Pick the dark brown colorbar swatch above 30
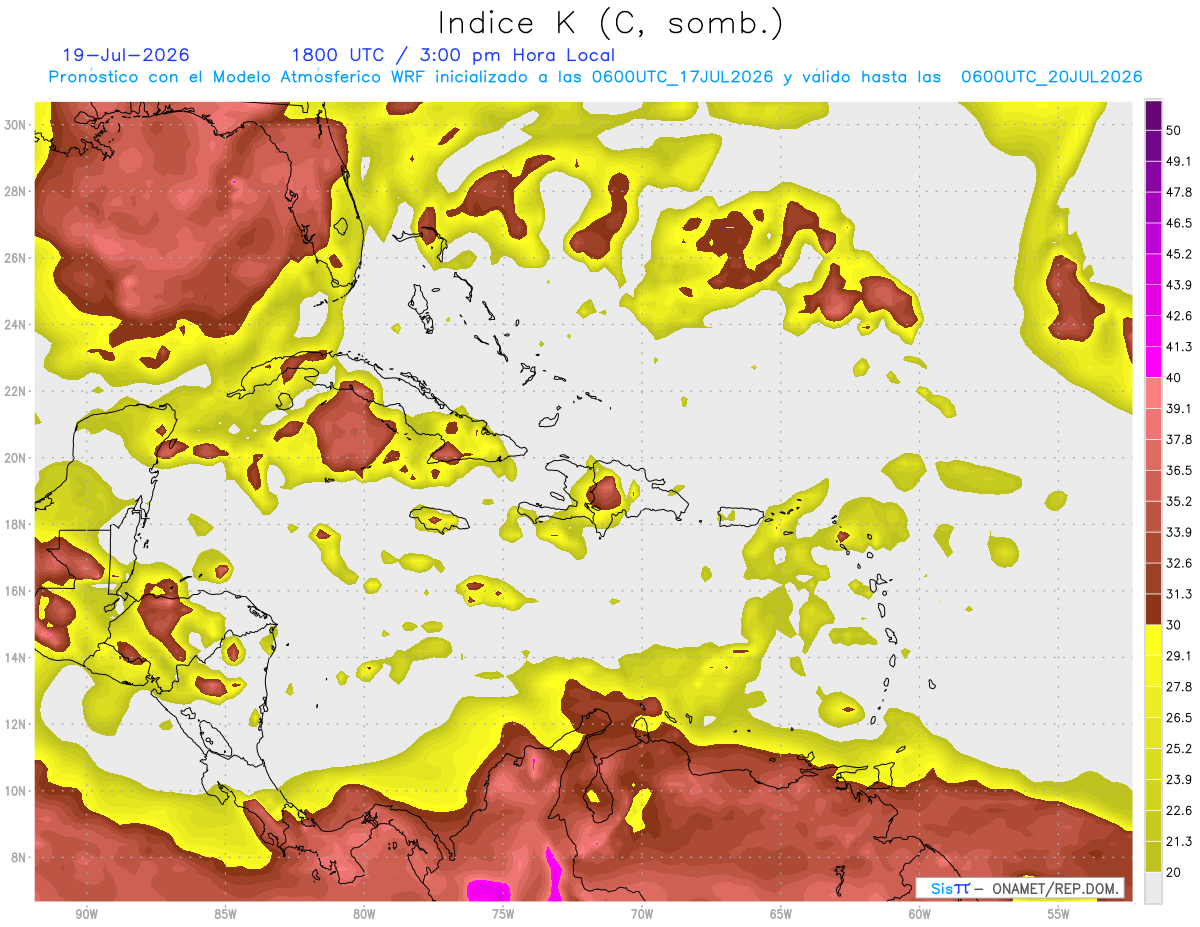Screen dimensions: 1200x927 pyautogui.click(x=1153, y=609)
